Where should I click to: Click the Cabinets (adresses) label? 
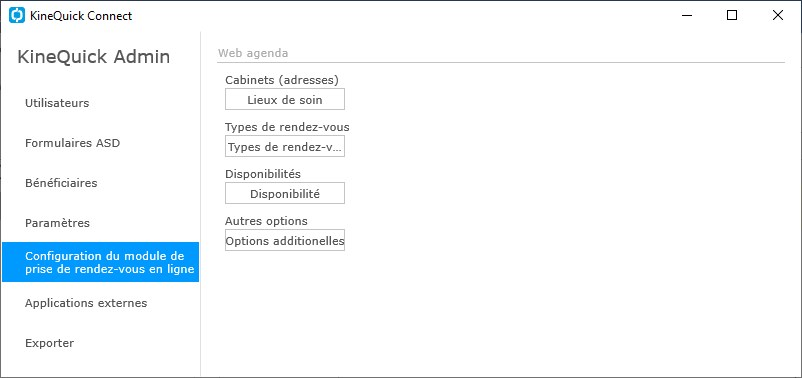282,80
